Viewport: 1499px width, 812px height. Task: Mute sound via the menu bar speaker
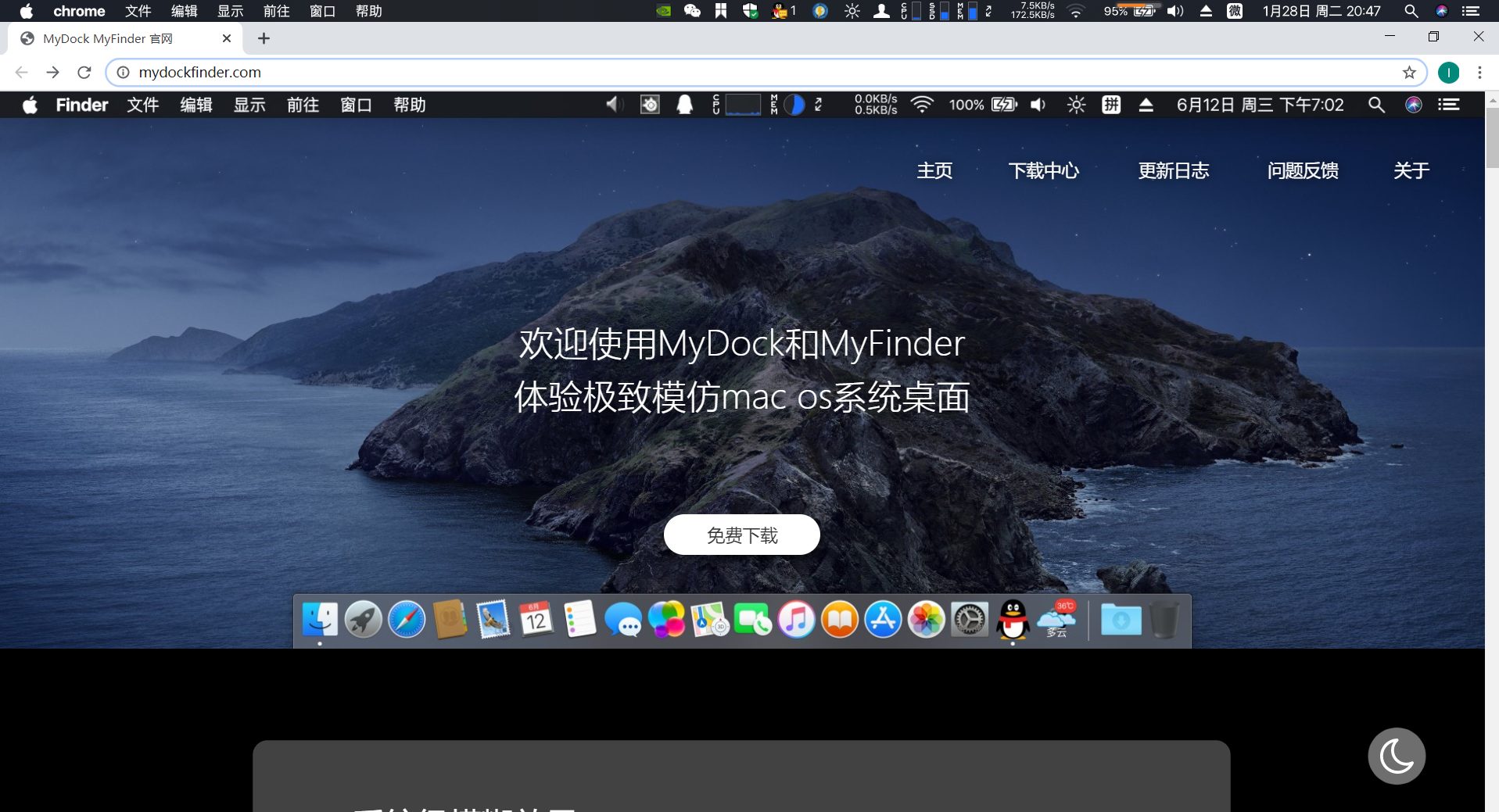click(x=1038, y=104)
